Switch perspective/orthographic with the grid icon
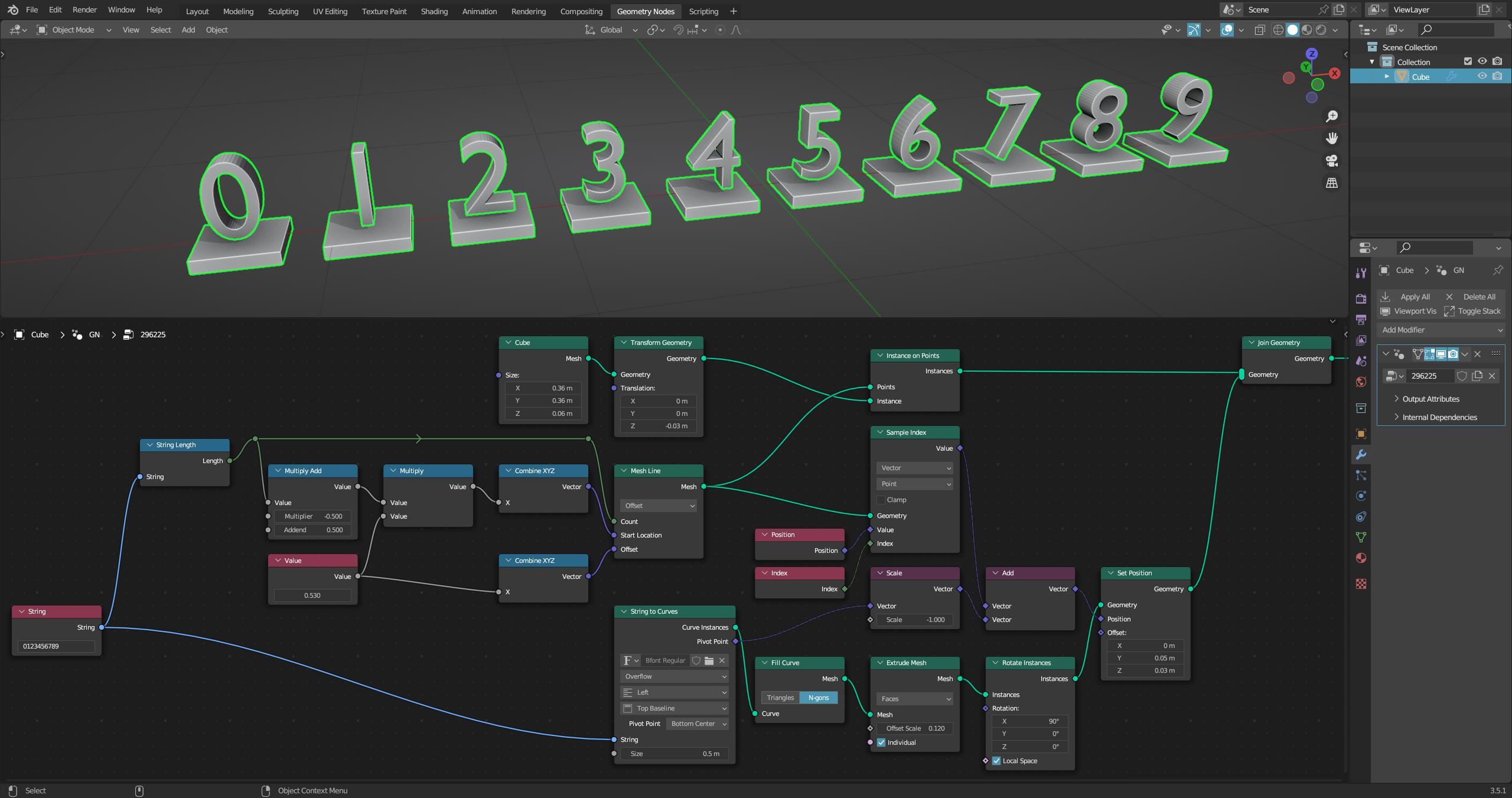The image size is (1512, 798). click(x=1332, y=183)
